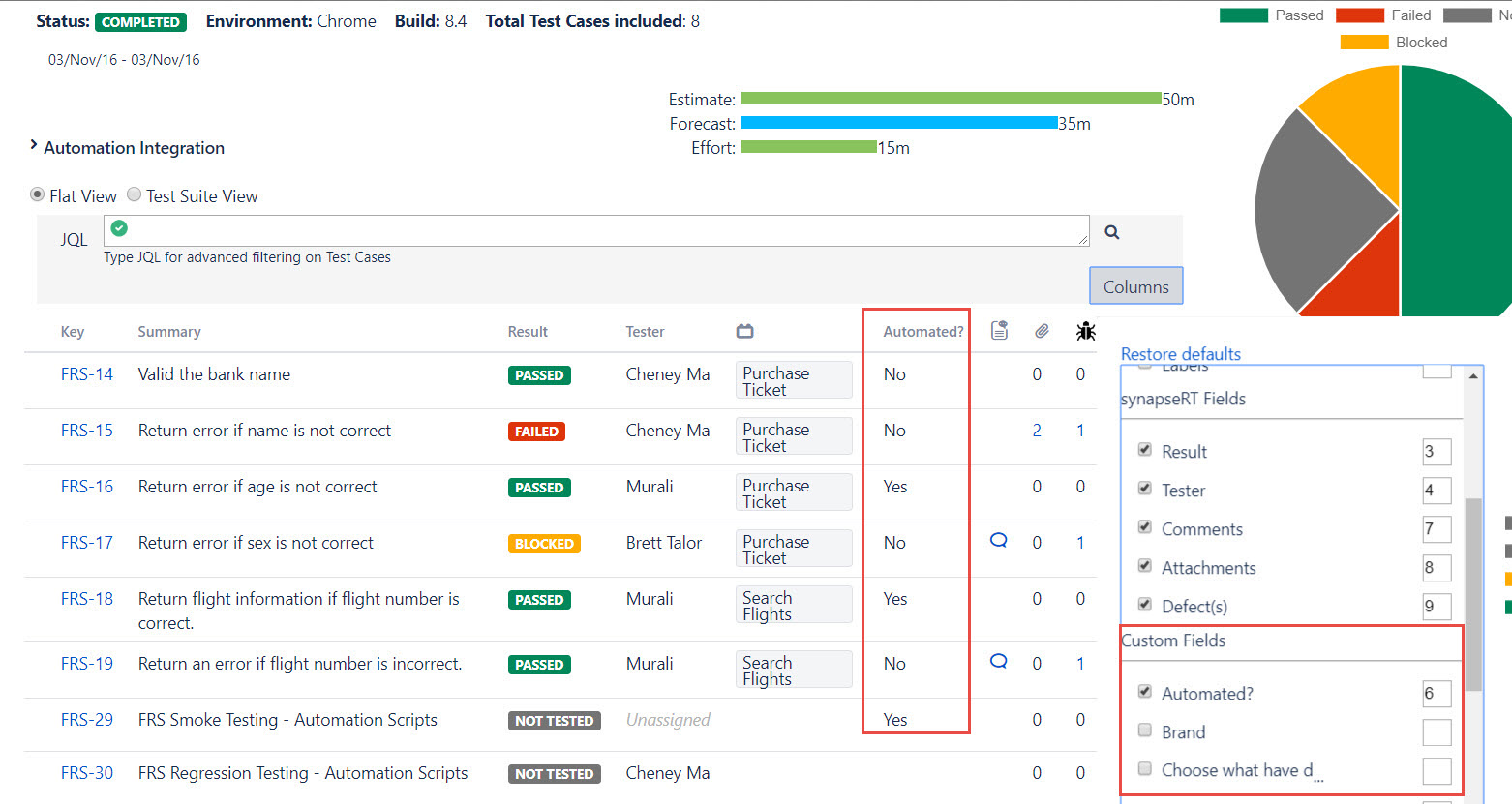Image resolution: width=1512 pixels, height=804 pixels.
Task: Click the attachments paperclip column header
Action: 1042,331
